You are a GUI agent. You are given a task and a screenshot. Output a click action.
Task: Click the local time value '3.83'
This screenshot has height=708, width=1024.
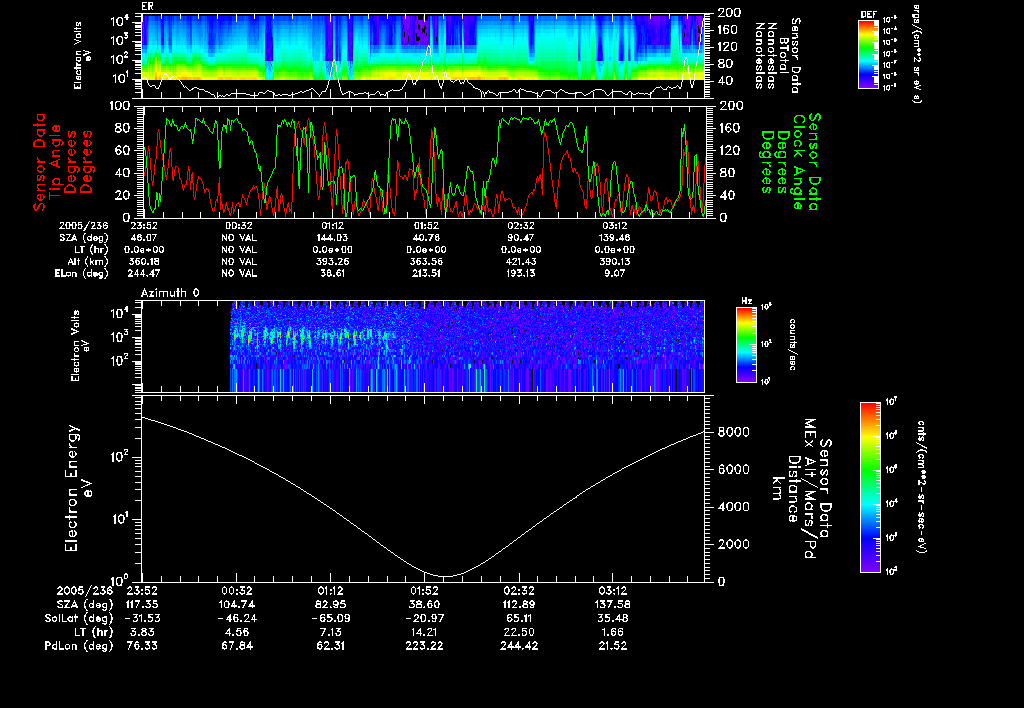click(x=142, y=632)
